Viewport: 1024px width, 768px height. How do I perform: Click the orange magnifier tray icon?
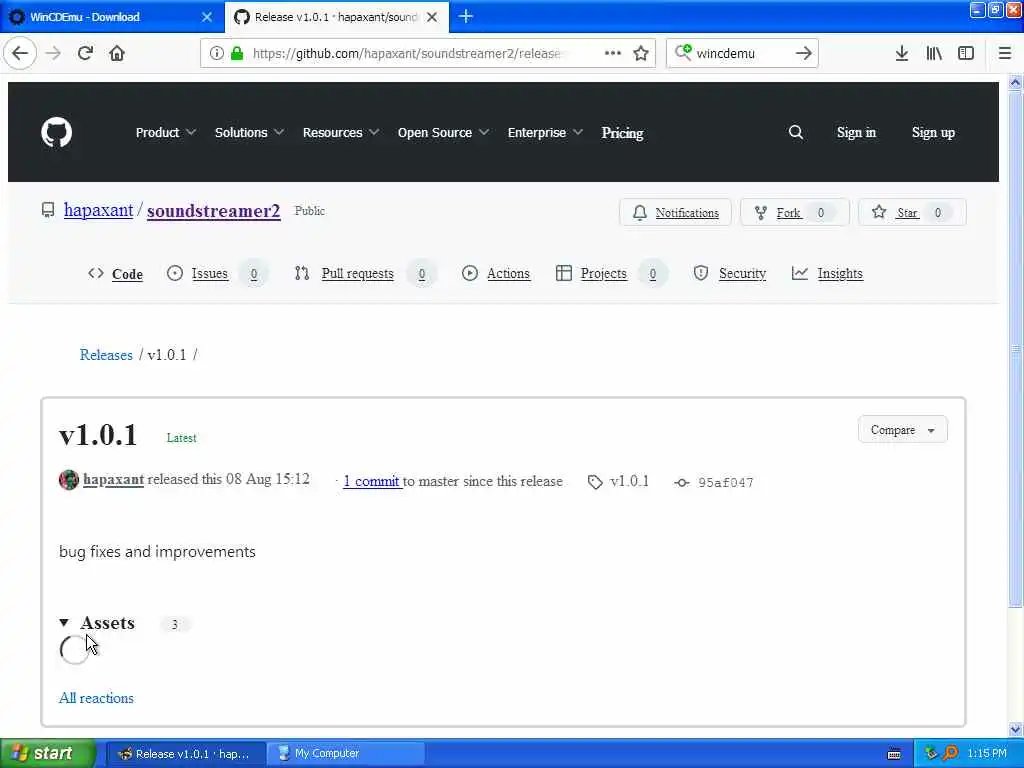(x=951, y=754)
